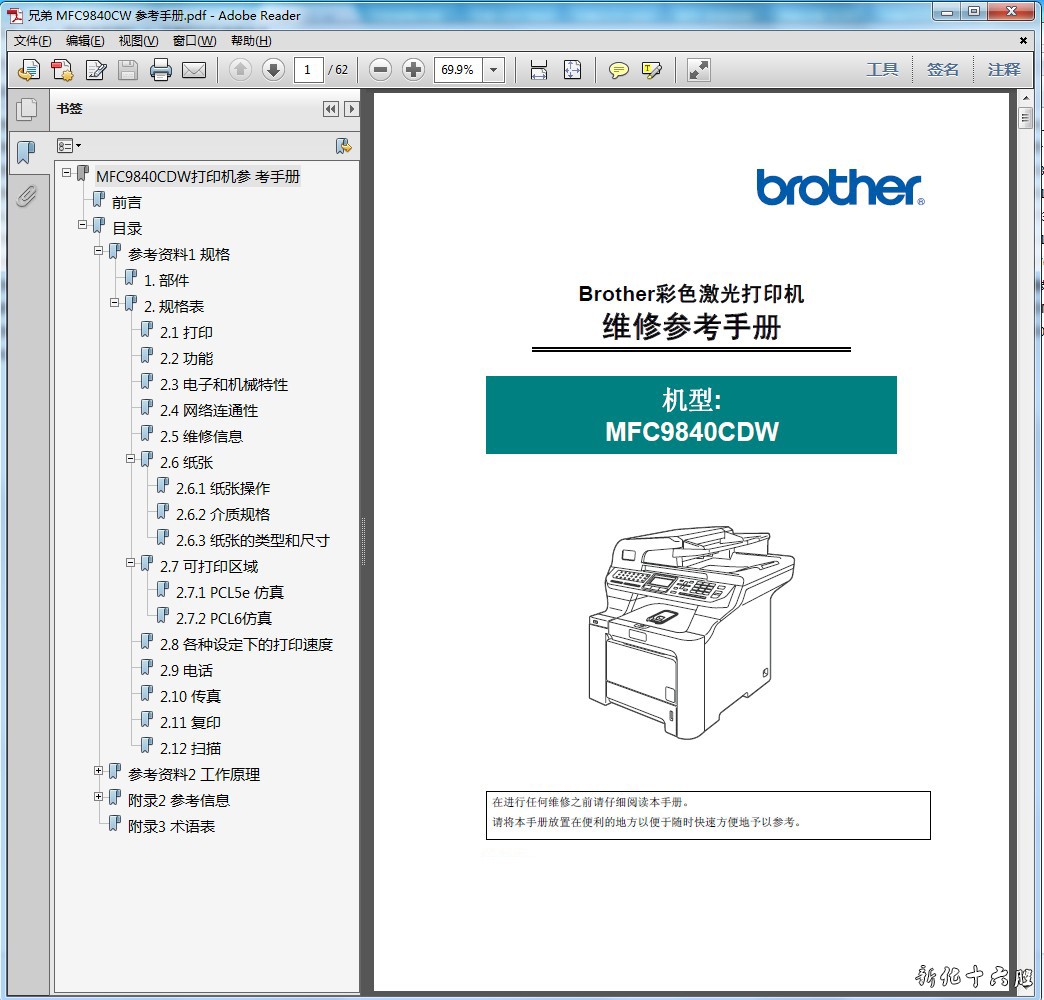Open page thumbnails panel icon
This screenshot has width=1044, height=1000.
point(27,109)
